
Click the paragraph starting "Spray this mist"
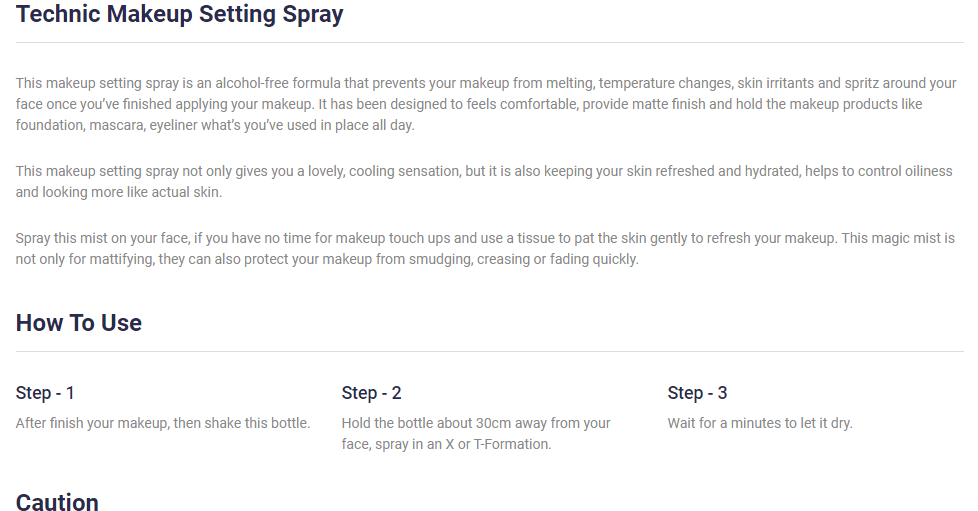point(484,249)
